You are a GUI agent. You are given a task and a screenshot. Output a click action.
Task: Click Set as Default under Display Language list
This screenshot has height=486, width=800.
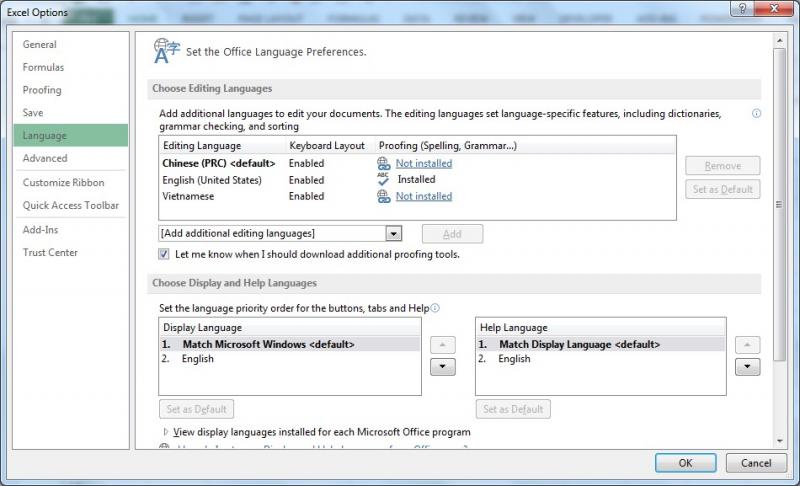196,409
